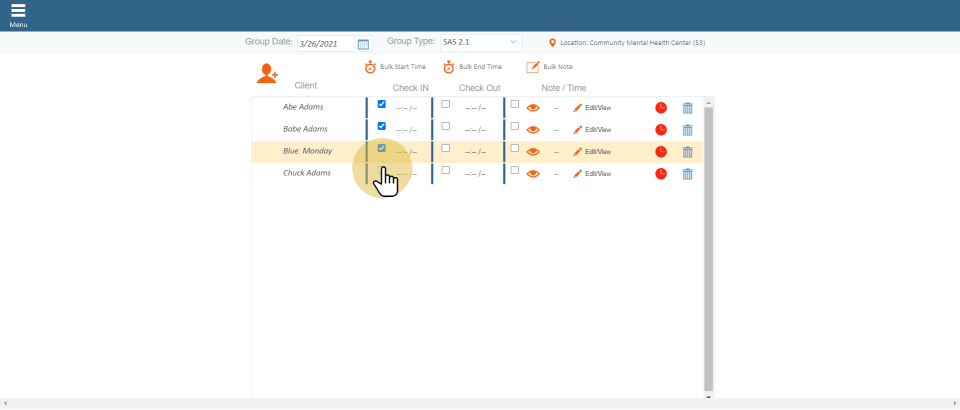Tick the Check Out box for Babe Adams
The height and width of the screenshot is (410, 960).
tap(446, 126)
